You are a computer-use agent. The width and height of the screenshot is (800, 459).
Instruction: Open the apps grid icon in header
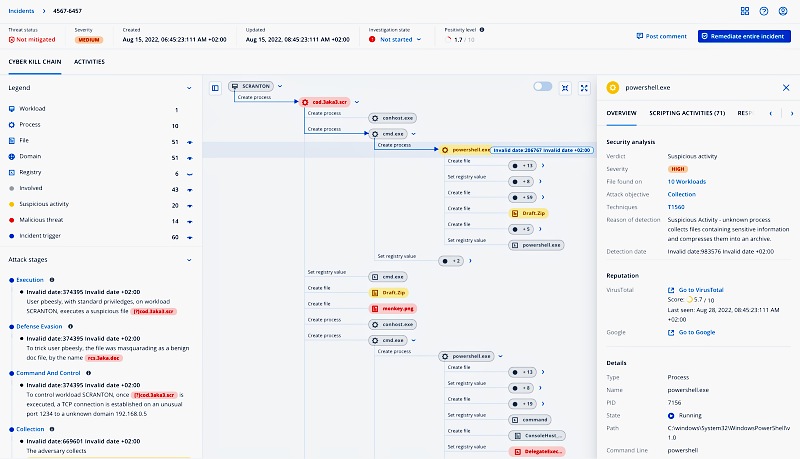[745, 11]
